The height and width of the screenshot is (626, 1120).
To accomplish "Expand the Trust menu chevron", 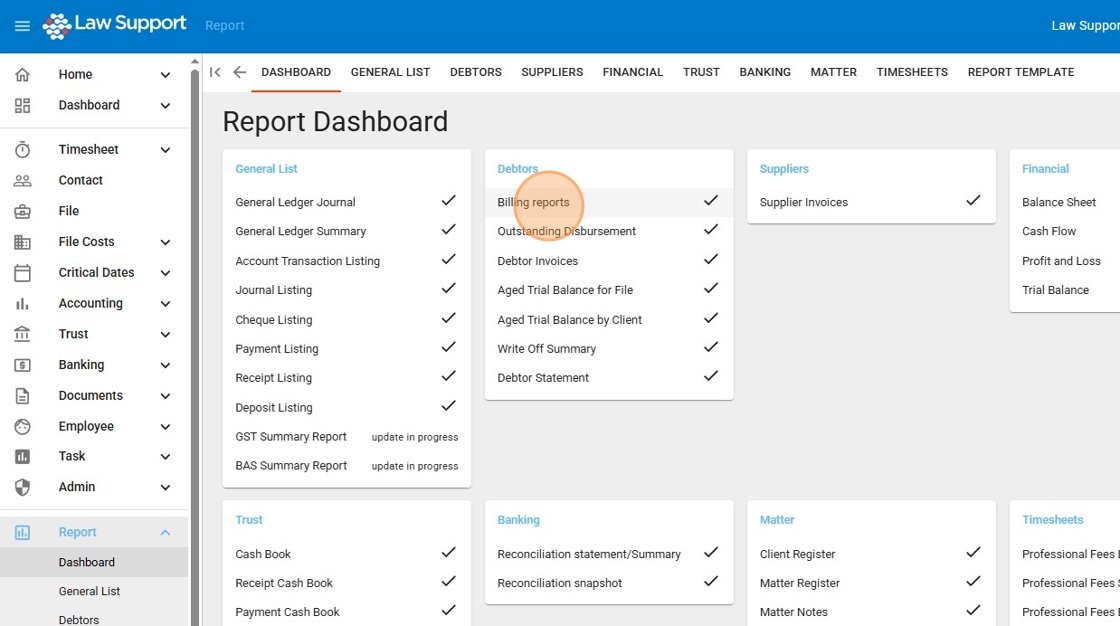I will click(x=165, y=334).
